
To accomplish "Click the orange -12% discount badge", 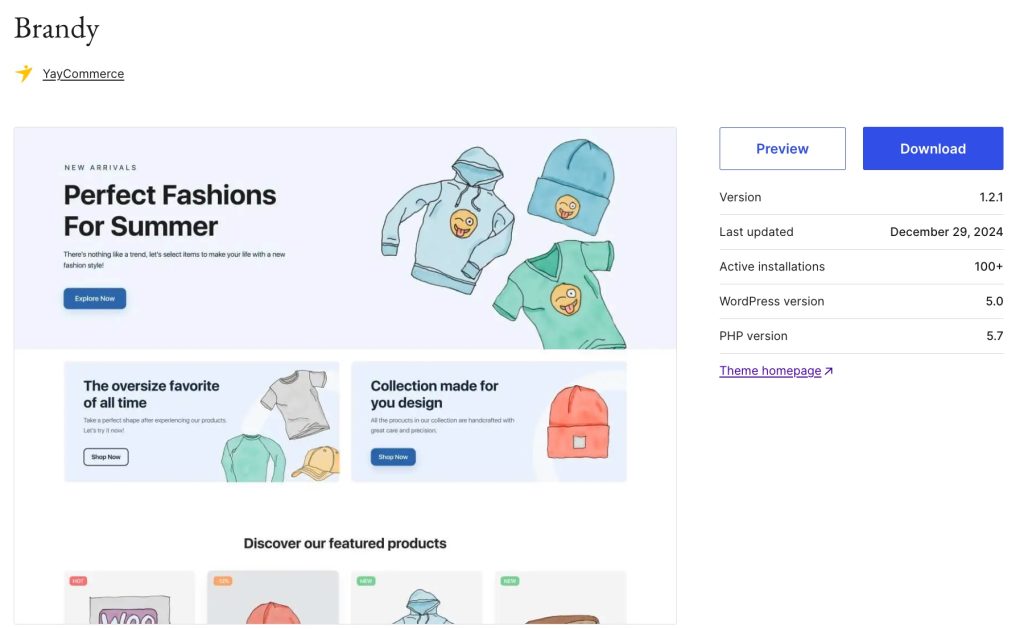I will [x=222, y=581].
